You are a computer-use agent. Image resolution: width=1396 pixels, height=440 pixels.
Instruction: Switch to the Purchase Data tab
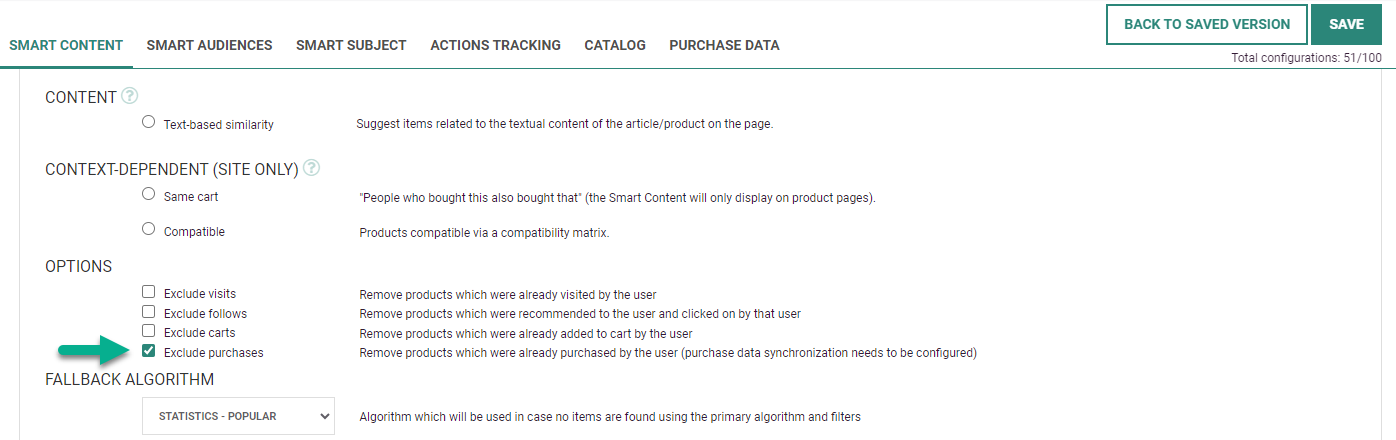pos(724,45)
